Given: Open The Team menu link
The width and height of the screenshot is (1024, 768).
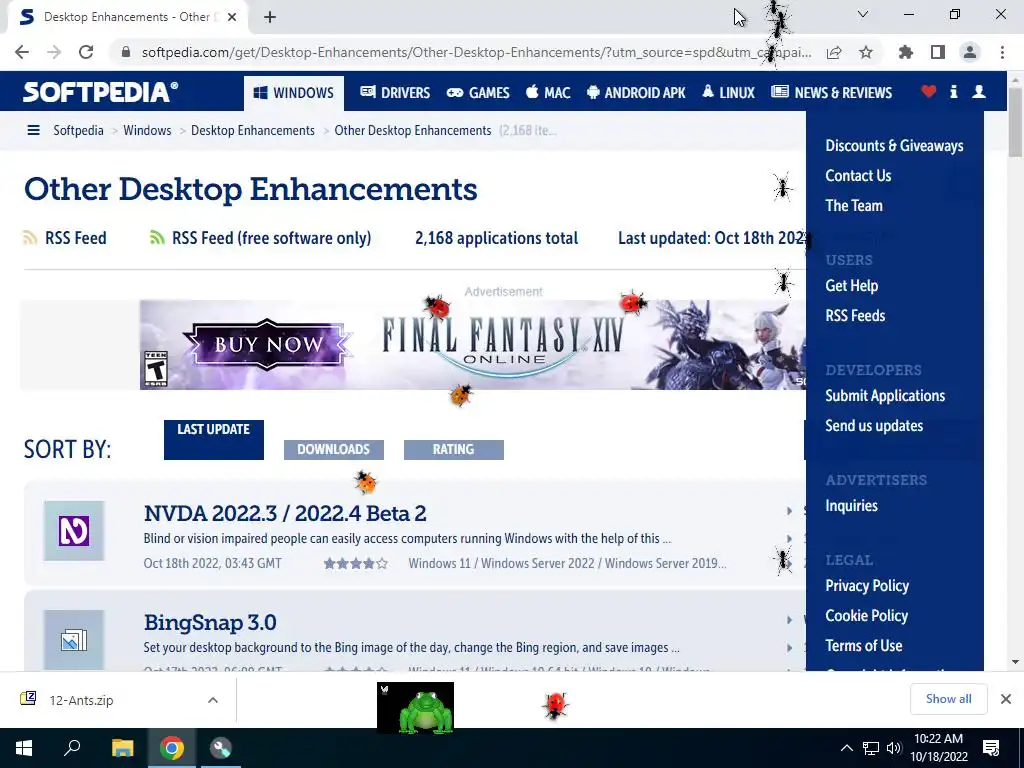Looking at the screenshot, I should click(x=854, y=206).
